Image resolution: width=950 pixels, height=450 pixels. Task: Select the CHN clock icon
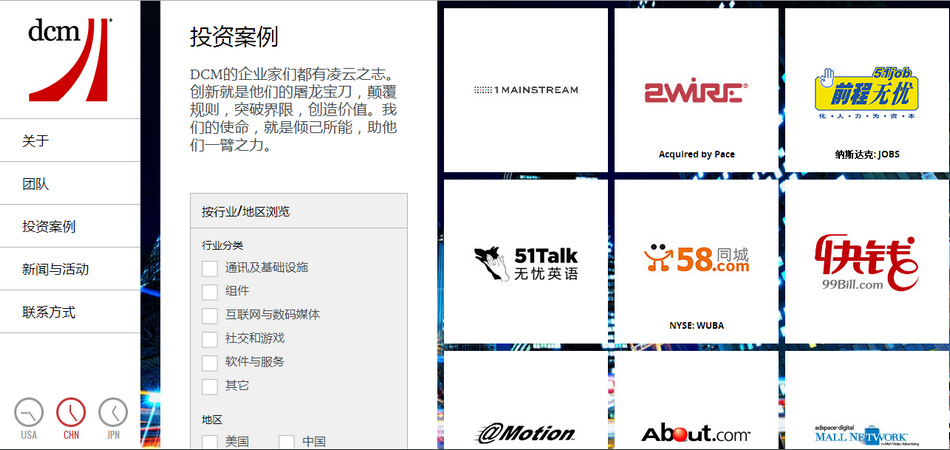(x=71, y=413)
